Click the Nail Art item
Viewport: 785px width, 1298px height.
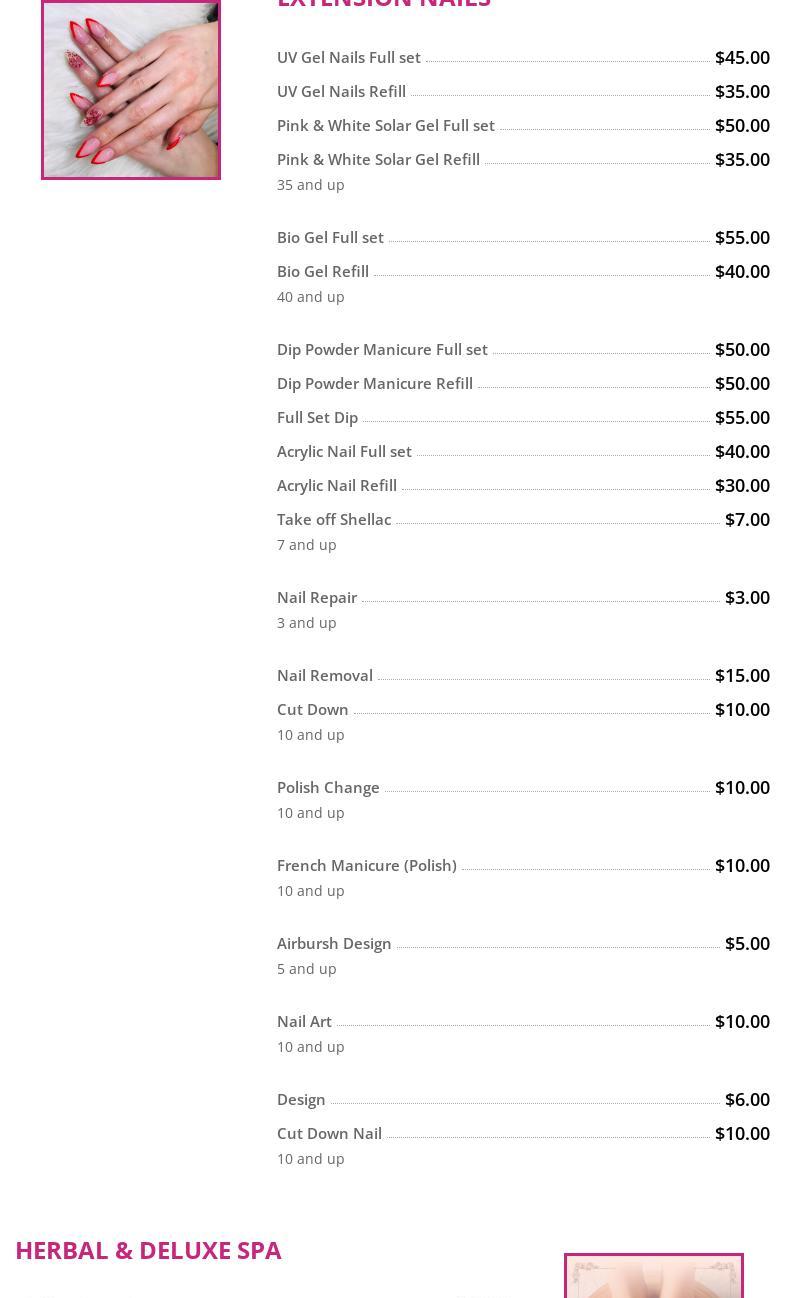click(x=304, y=1022)
